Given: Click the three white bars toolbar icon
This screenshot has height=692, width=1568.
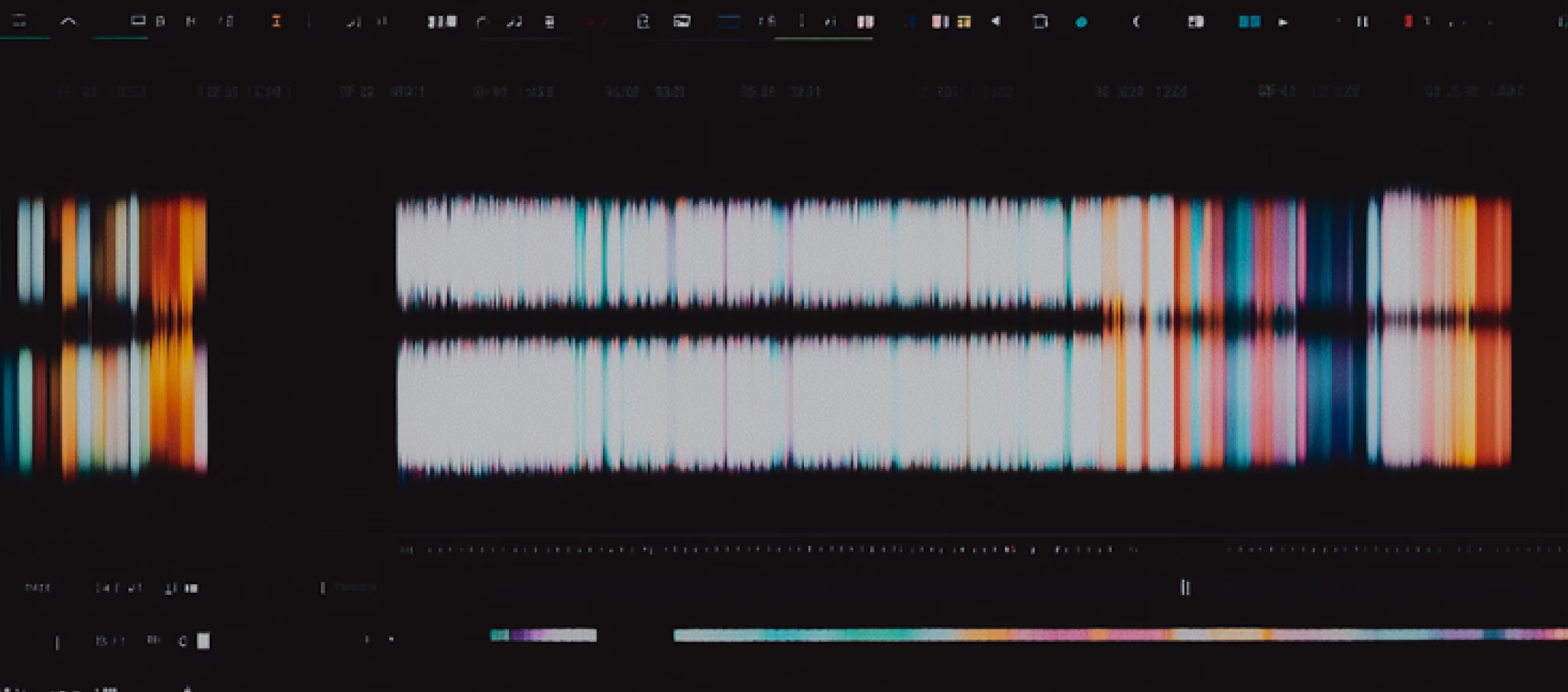Looking at the screenshot, I should click(x=442, y=22).
